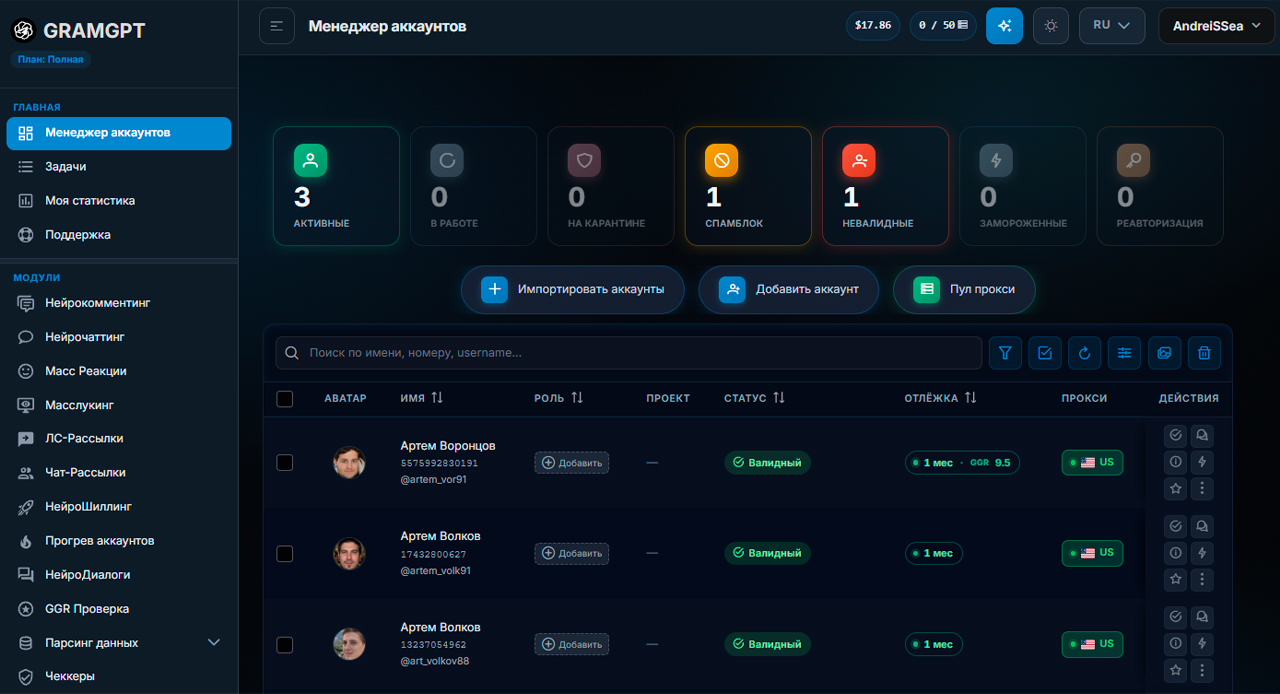Select the checkbox for @art_volkov88
1280x694 pixels.
click(285, 645)
